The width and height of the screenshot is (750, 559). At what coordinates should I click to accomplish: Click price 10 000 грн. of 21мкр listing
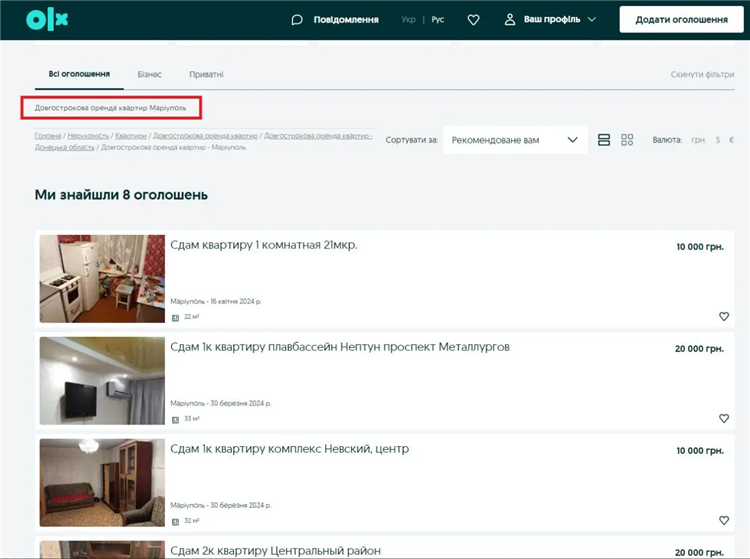(700, 247)
